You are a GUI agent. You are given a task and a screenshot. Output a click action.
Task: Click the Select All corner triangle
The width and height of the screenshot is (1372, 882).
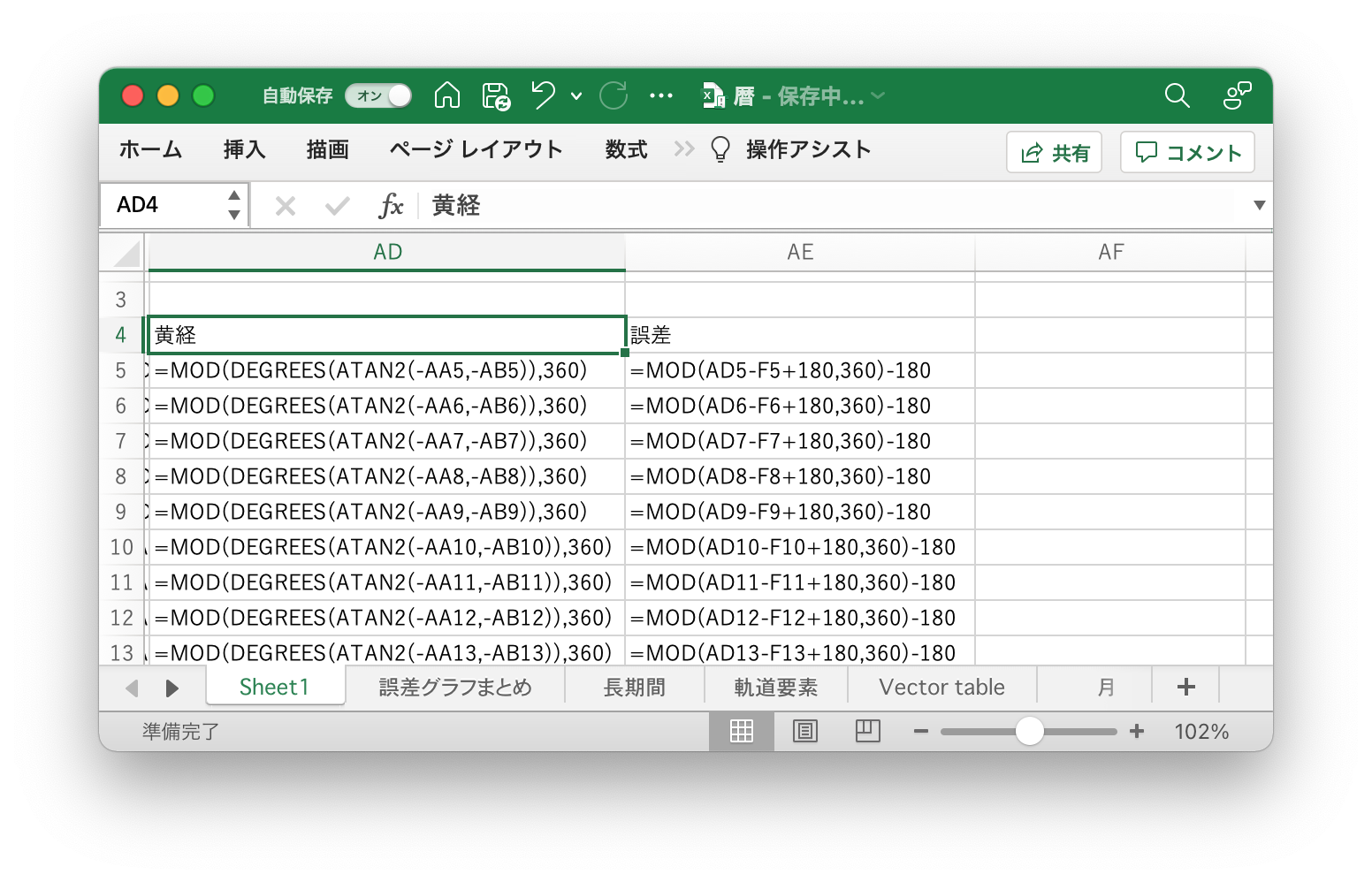tap(126, 253)
